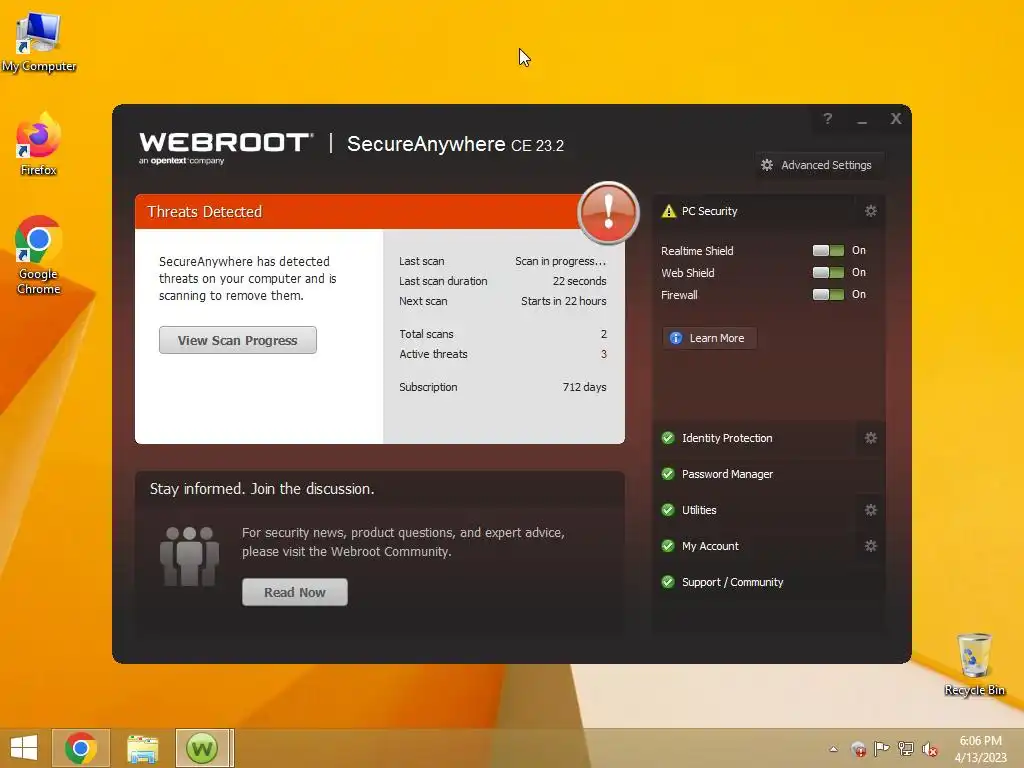Toggle the Realtime Shield switch
This screenshot has width=1024, height=768.
828,251
